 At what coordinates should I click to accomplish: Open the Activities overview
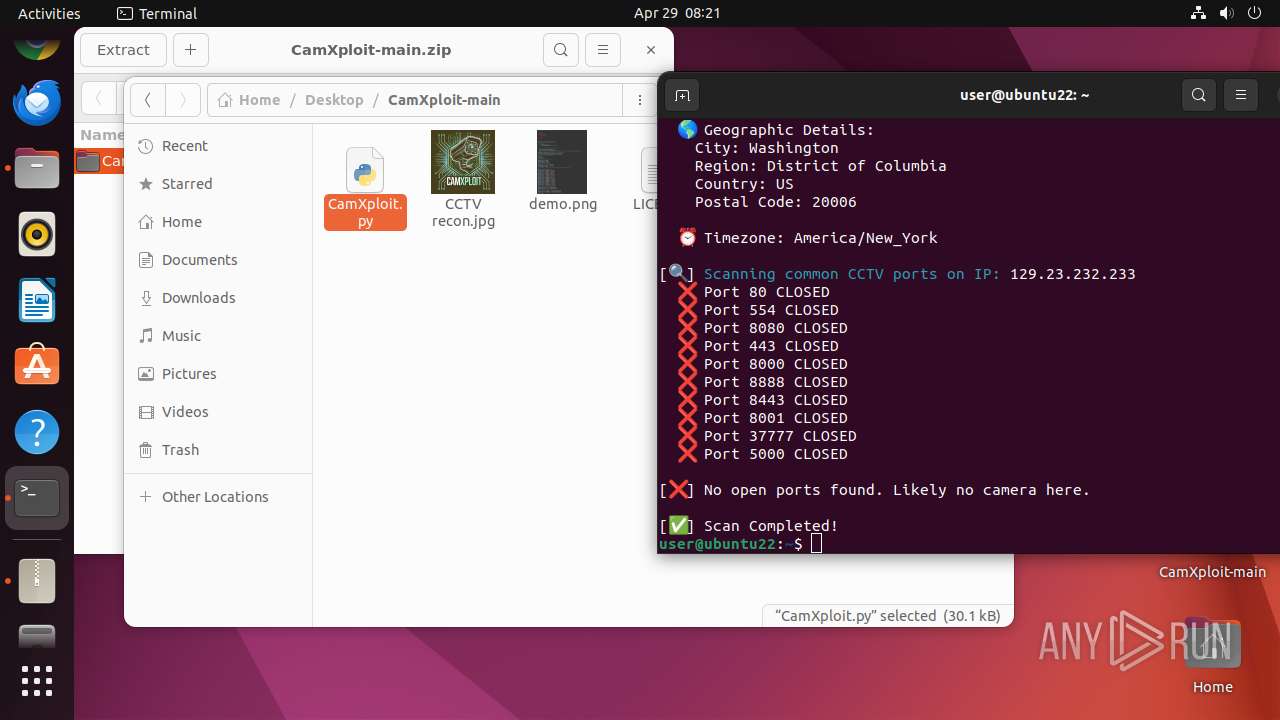[x=49, y=13]
